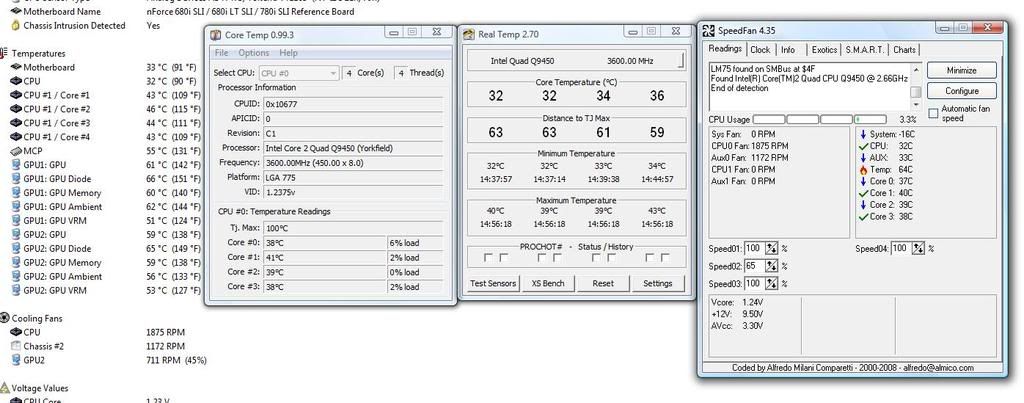Click the Reset button in Real Temp
The image size is (1024, 403).
603,283
